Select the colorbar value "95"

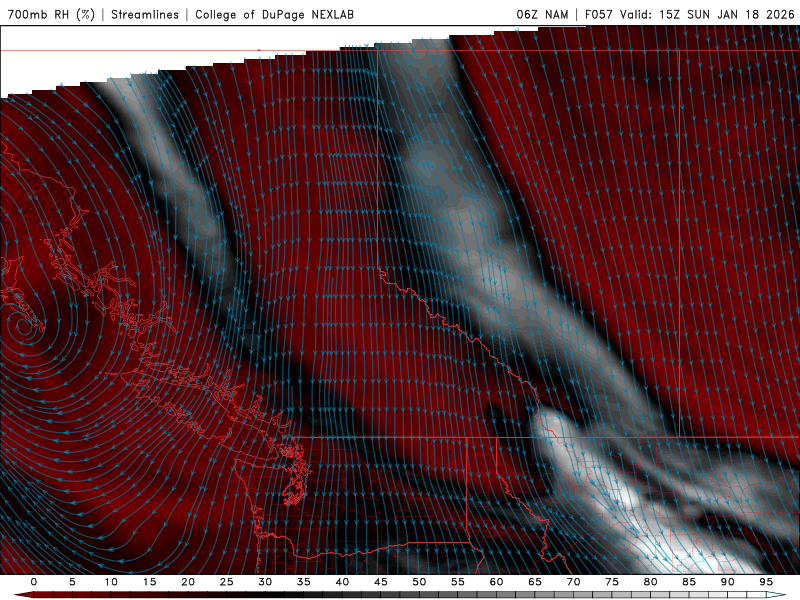(x=766, y=582)
